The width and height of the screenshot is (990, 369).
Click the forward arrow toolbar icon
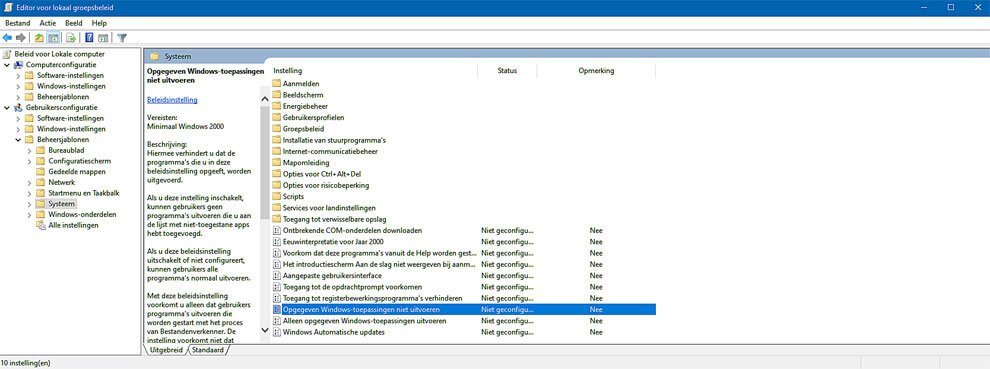click(x=21, y=38)
